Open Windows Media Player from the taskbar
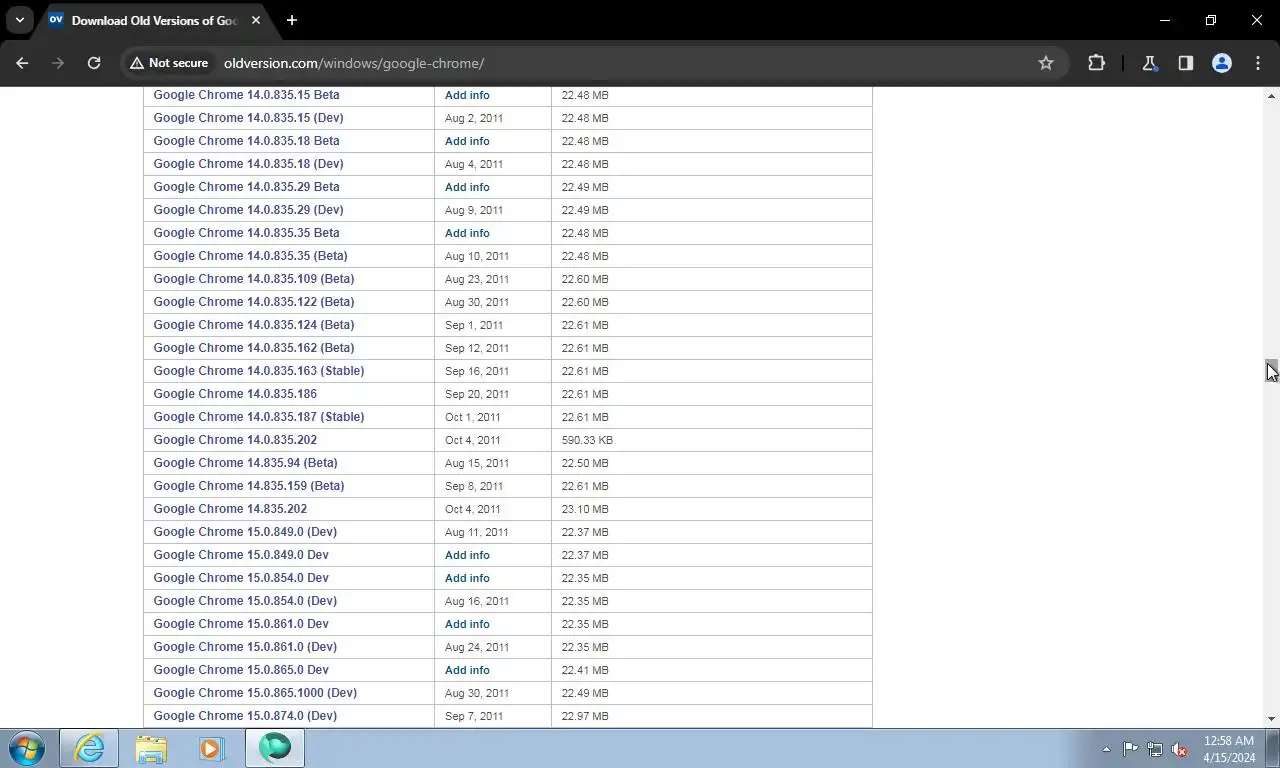Image resolution: width=1280 pixels, height=768 pixels. point(211,748)
